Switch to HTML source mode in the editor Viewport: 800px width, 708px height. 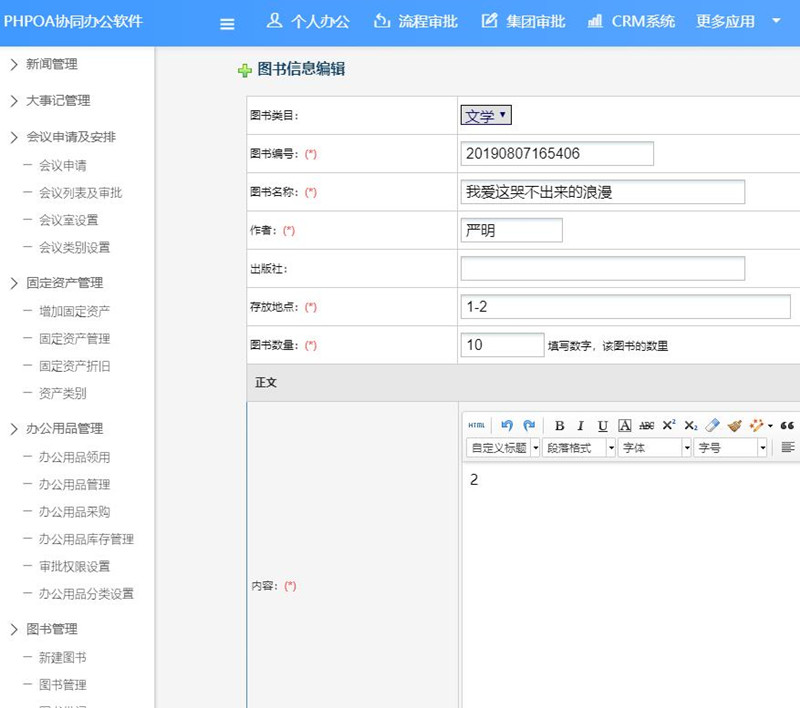click(475, 425)
